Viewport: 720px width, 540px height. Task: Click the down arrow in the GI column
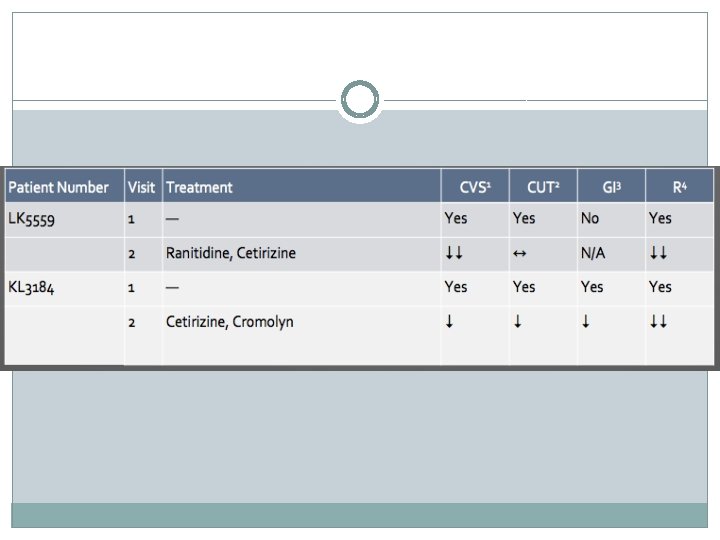pos(585,322)
